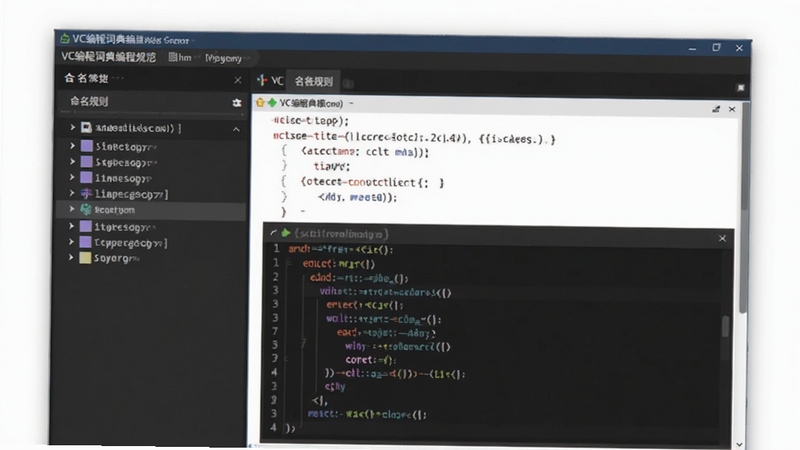Click the faint icon right of 合名规则 tab

coord(348,83)
